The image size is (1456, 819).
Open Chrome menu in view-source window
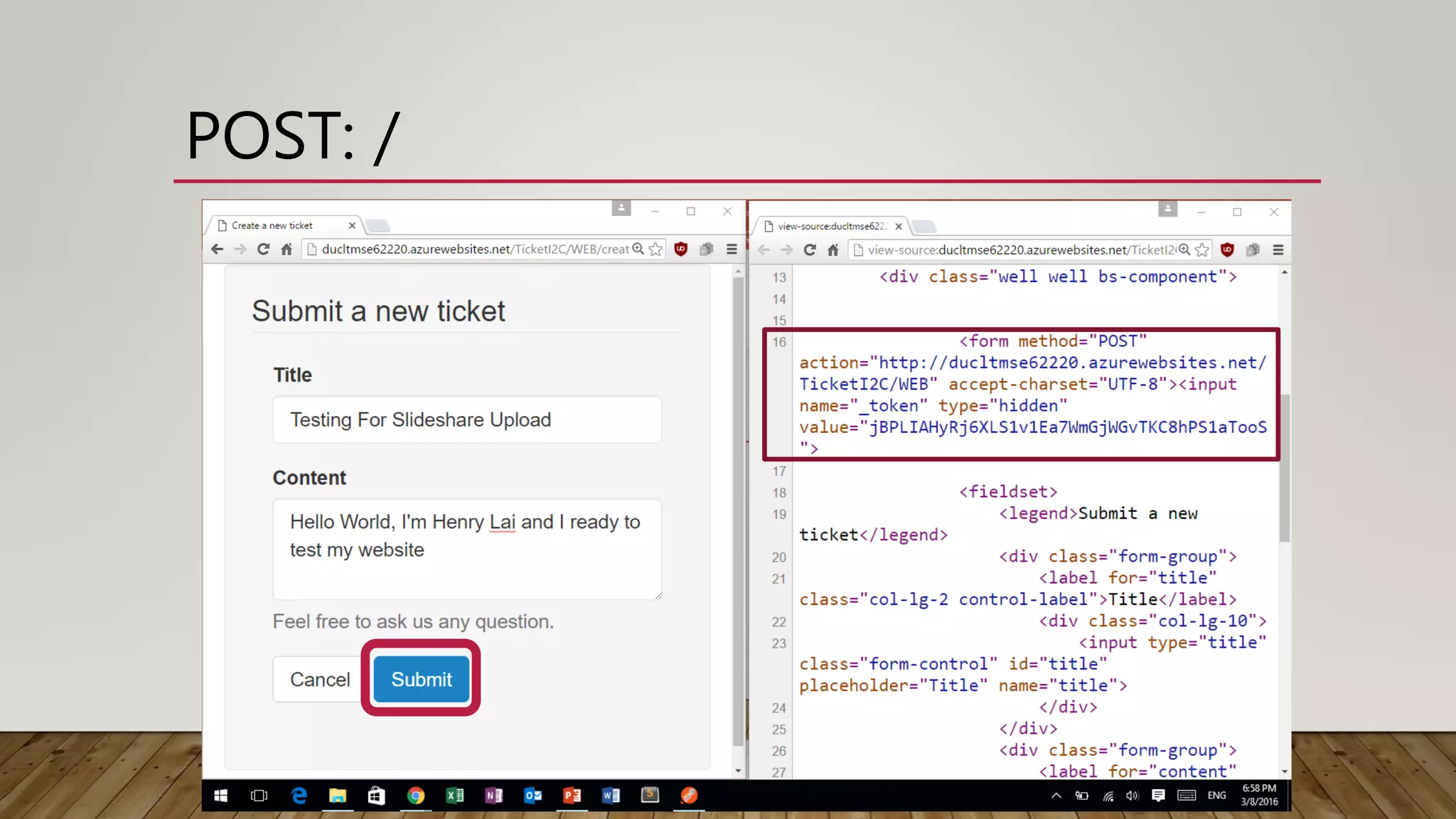coord(1278,250)
